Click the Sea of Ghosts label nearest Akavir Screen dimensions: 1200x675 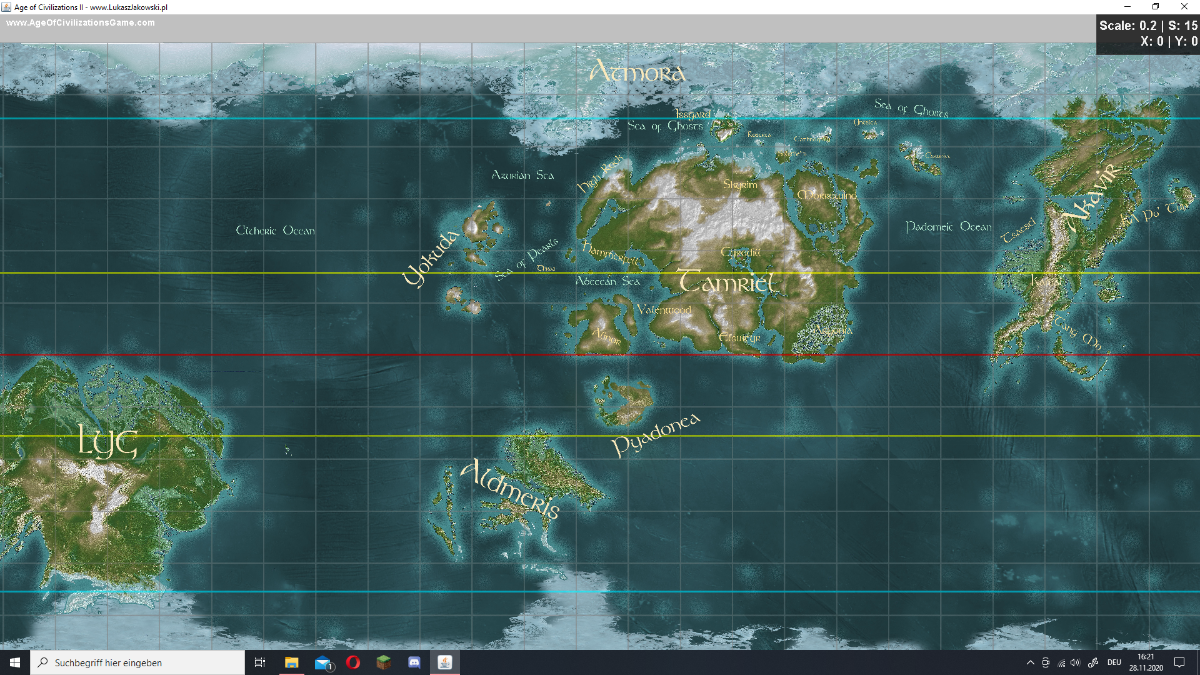tap(911, 108)
